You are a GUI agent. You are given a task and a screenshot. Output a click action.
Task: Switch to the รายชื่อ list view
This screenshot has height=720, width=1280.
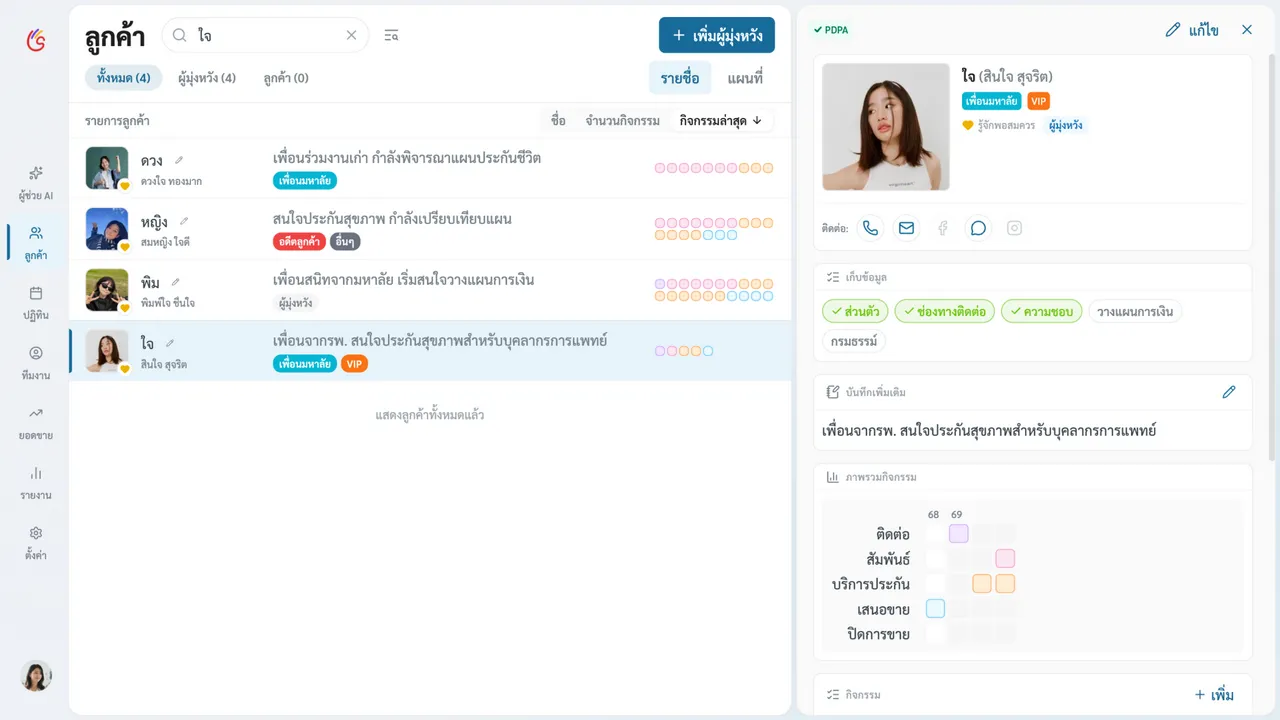click(680, 78)
